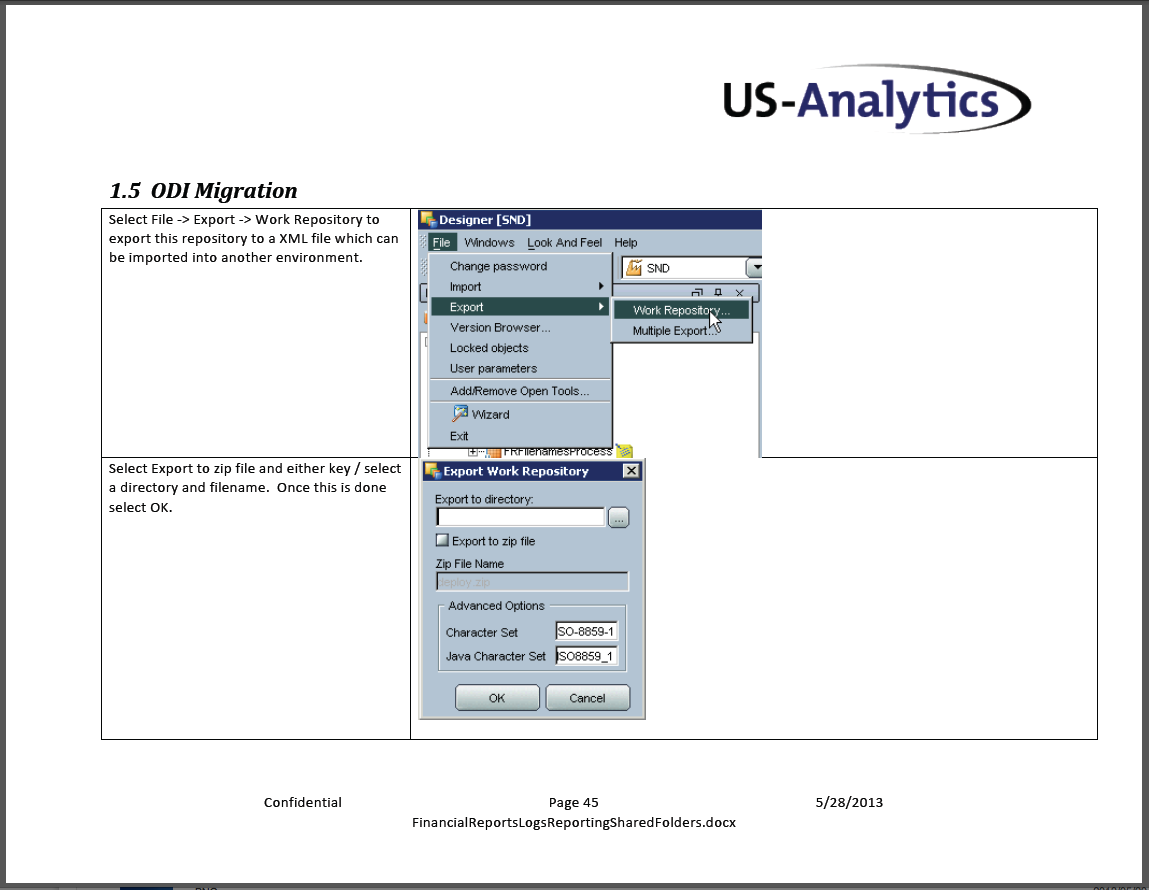This screenshot has width=1149, height=890.
Task: Click the Export Work Repository dialog icon
Action: [x=432, y=471]
